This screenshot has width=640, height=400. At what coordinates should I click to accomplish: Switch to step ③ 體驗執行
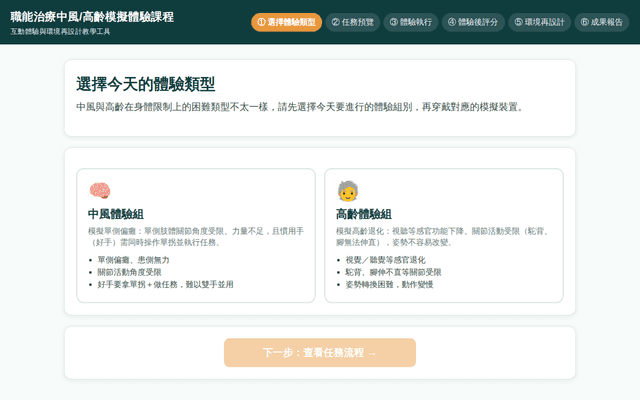[x=411, y=22]
